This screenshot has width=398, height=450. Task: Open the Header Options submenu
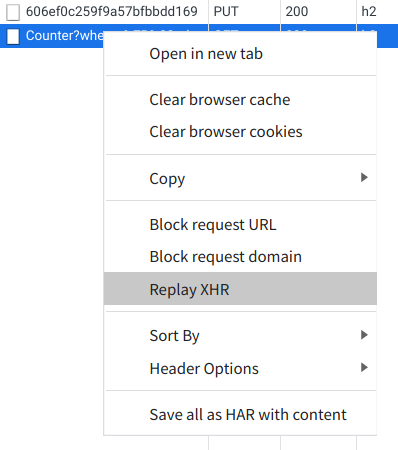click(240, 368)
